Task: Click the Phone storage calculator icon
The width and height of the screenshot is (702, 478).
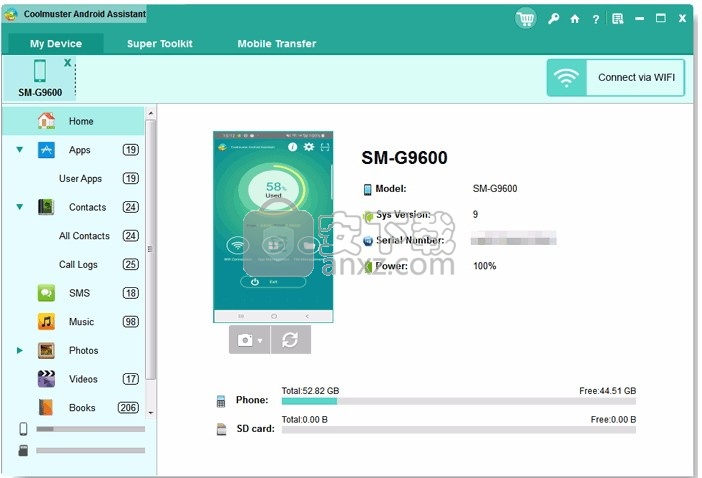Action: pos(221,401)
